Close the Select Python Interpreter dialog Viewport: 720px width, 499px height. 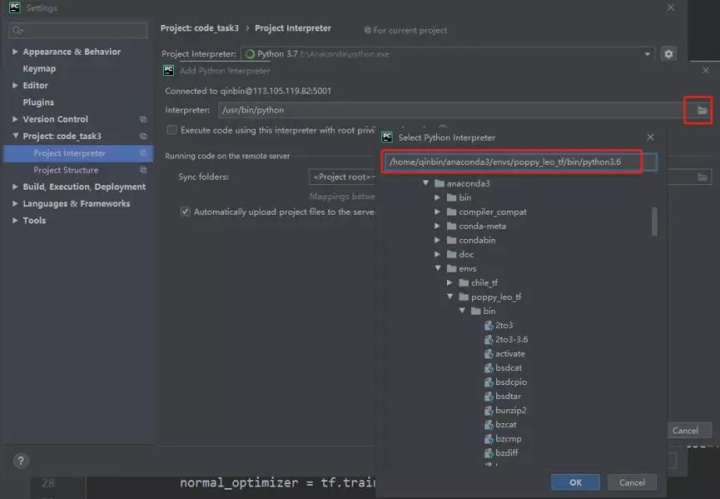click(x=650, y=137)
